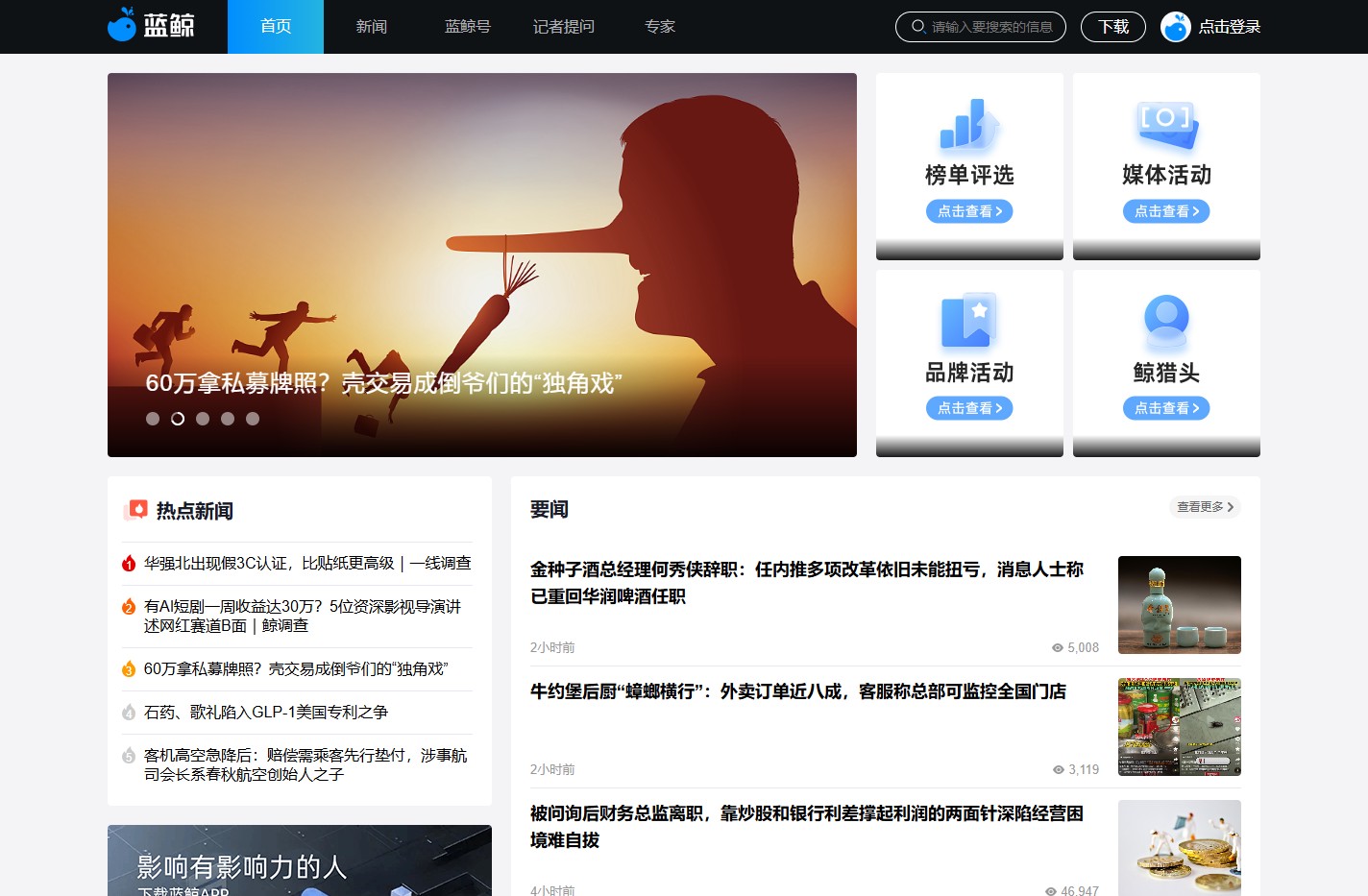Click the 下载 button
This screenshot has height=896, width=1368.
pos(1113,27)
